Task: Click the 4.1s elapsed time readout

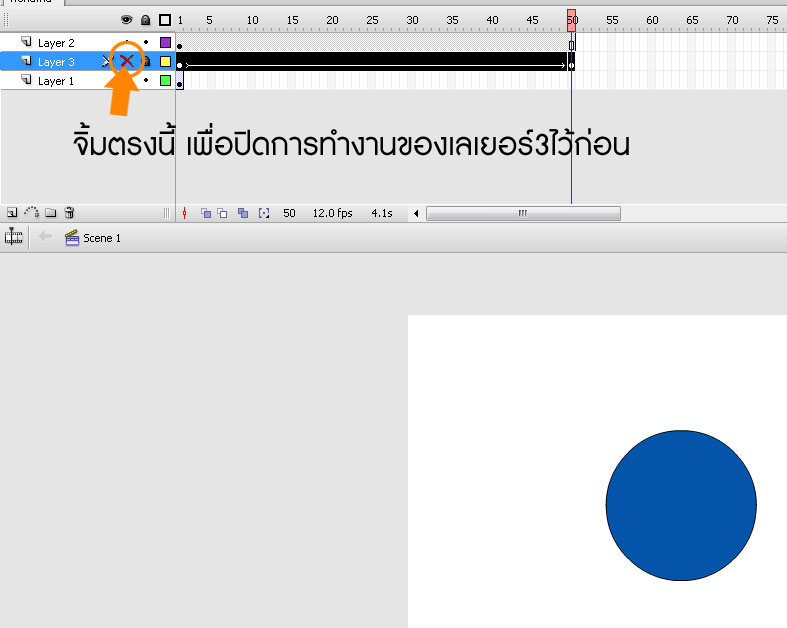Action: (382, 213)
